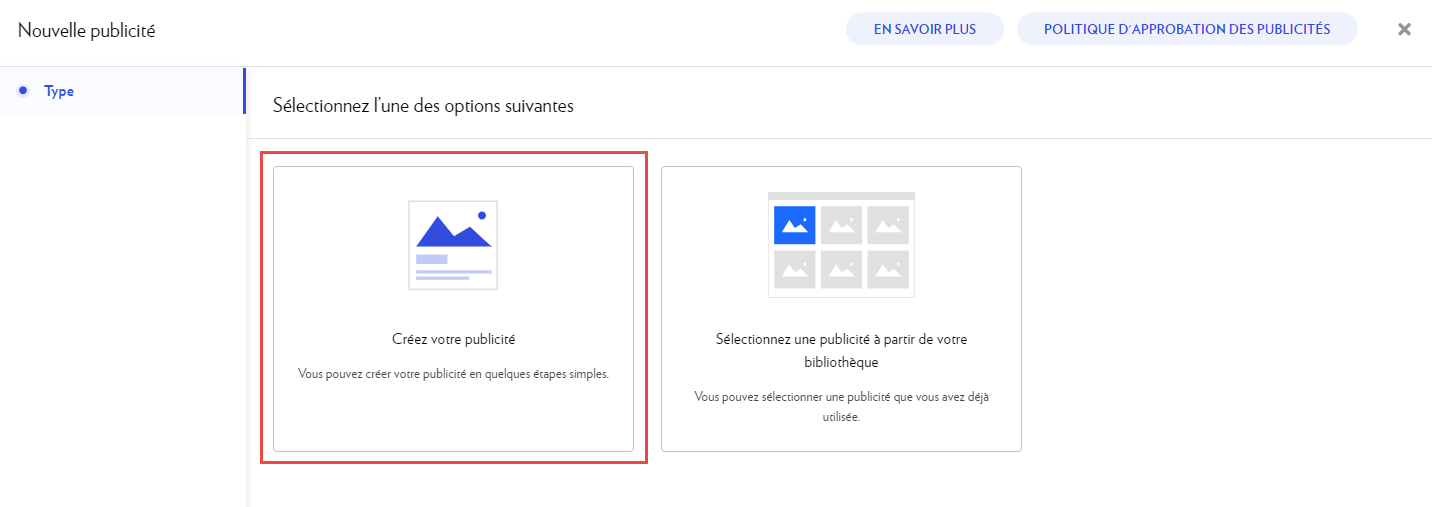Viewport: 1432px width, 507px height.
Task: Click the mountain picture in the create-ad illustration
Action: [x=453, y=230]
